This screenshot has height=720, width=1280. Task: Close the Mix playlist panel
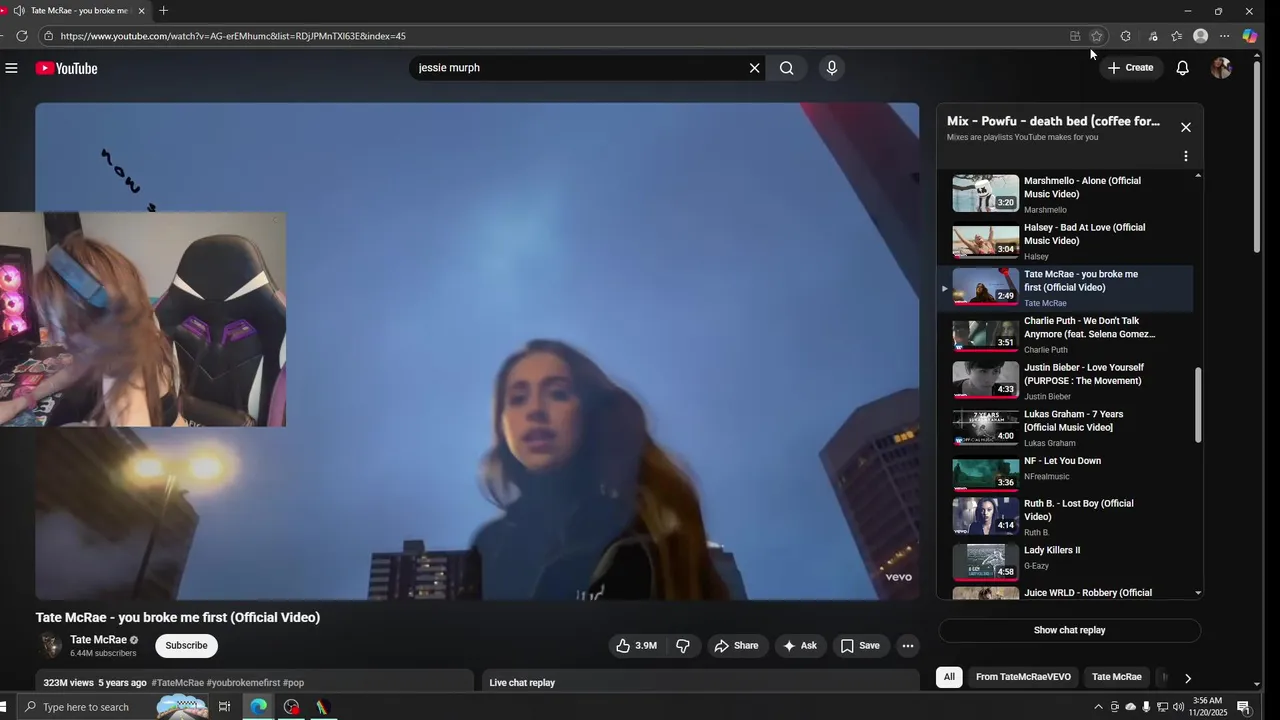coord(1186,127)
